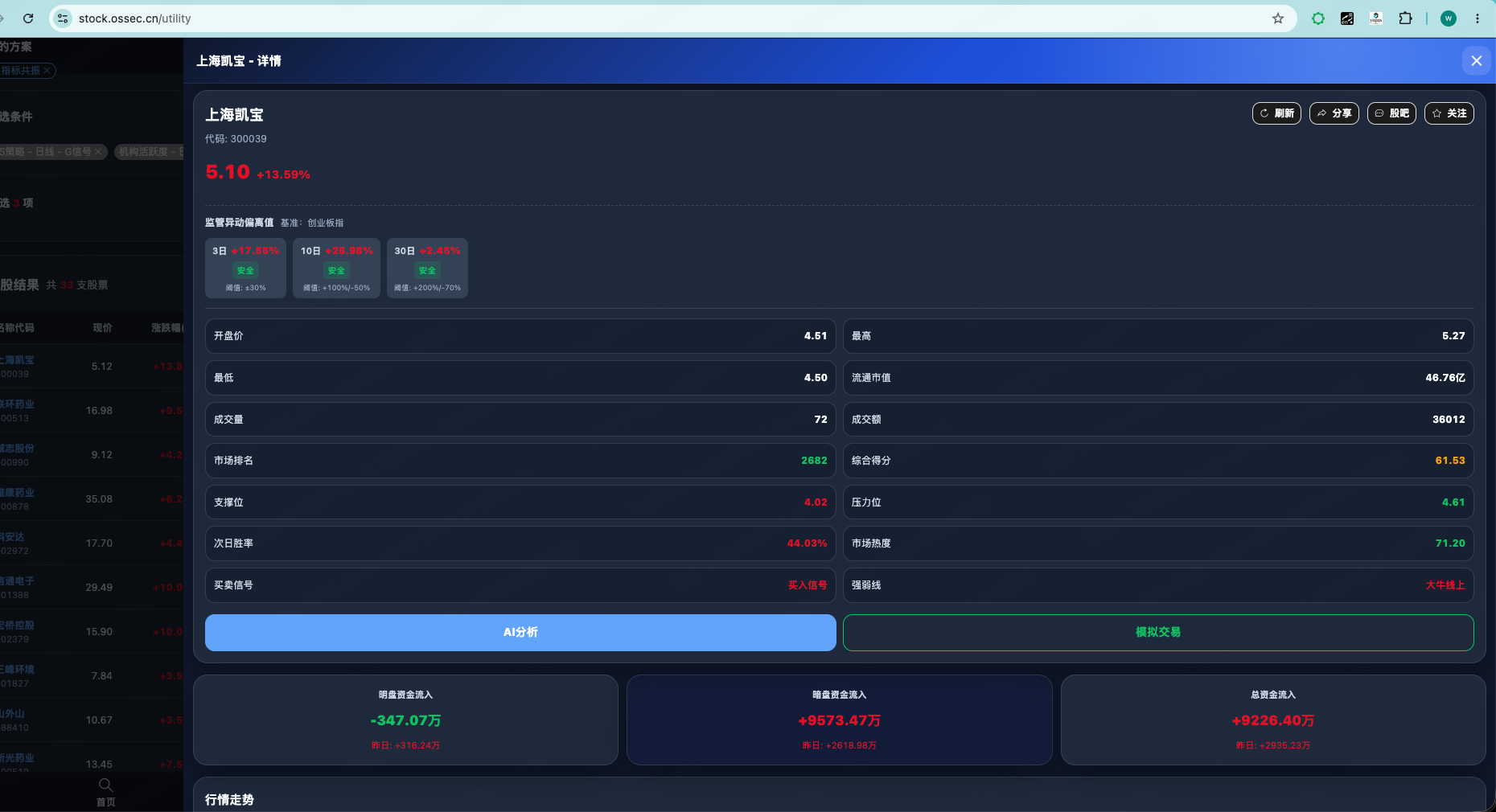
Task: Click the 刷新 refresh button
Action: point(1276,113)
